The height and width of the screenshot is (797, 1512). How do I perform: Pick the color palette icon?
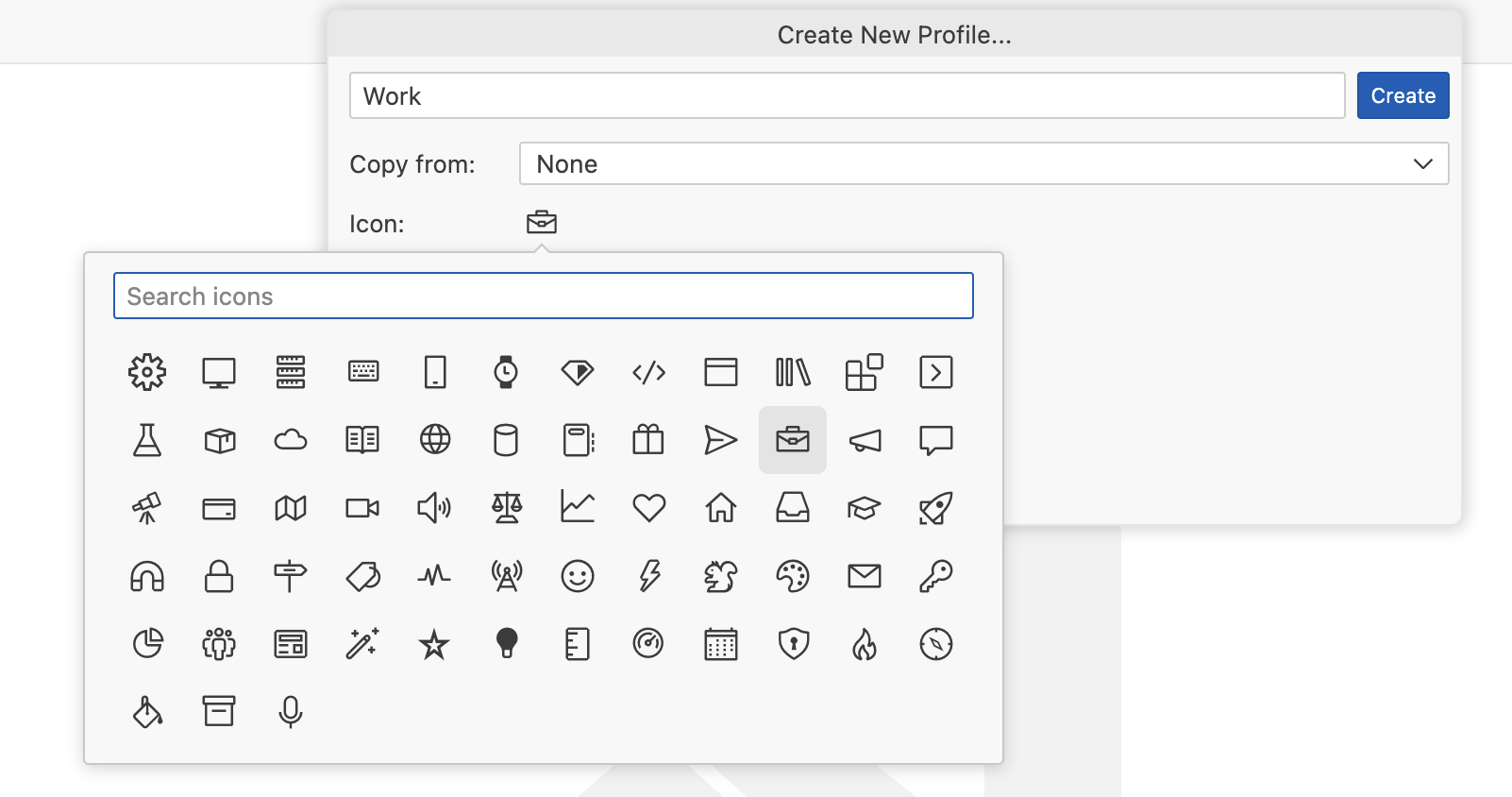click(793, 576)
